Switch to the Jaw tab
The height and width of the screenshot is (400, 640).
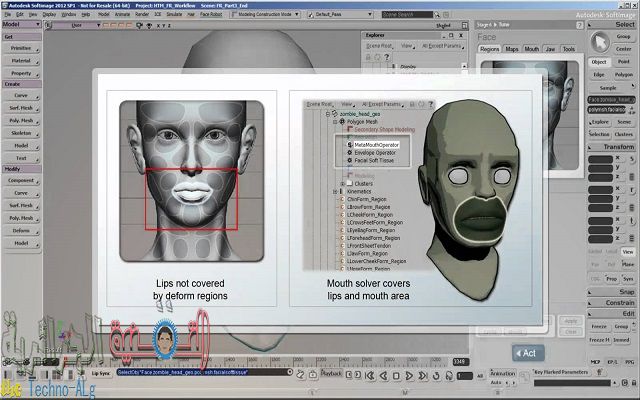[550, 49]
